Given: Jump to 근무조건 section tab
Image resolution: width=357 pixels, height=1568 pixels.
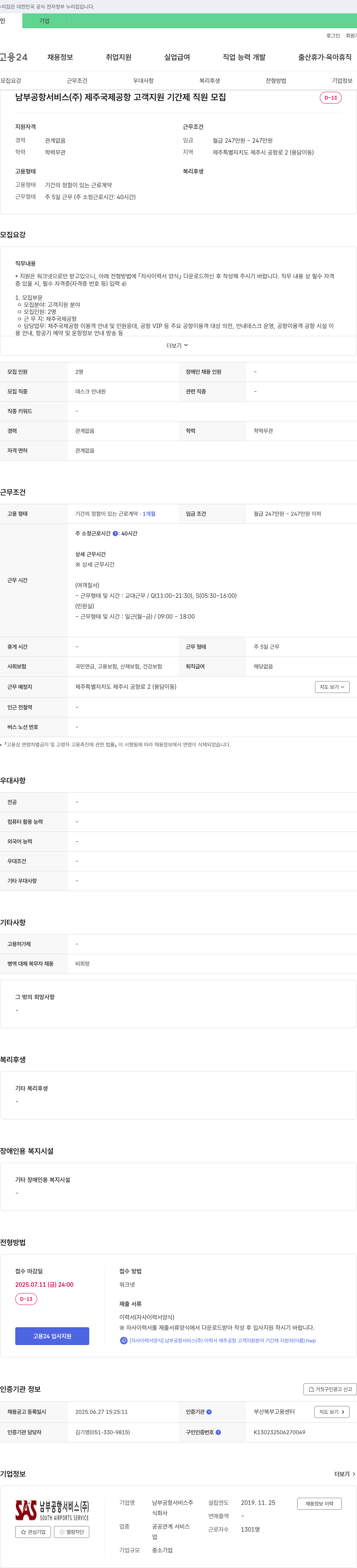Looking at the screenshot, I should (x=77, y=81).
